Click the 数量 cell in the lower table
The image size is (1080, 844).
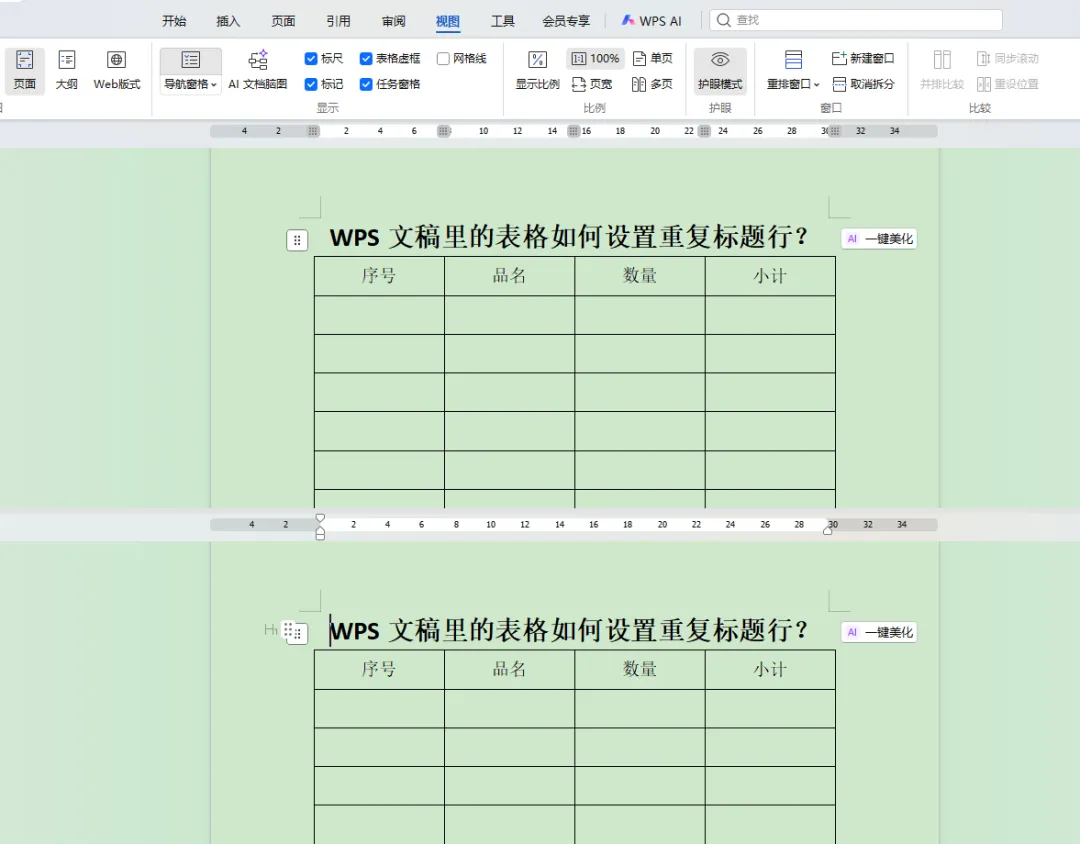click(640, 670)
